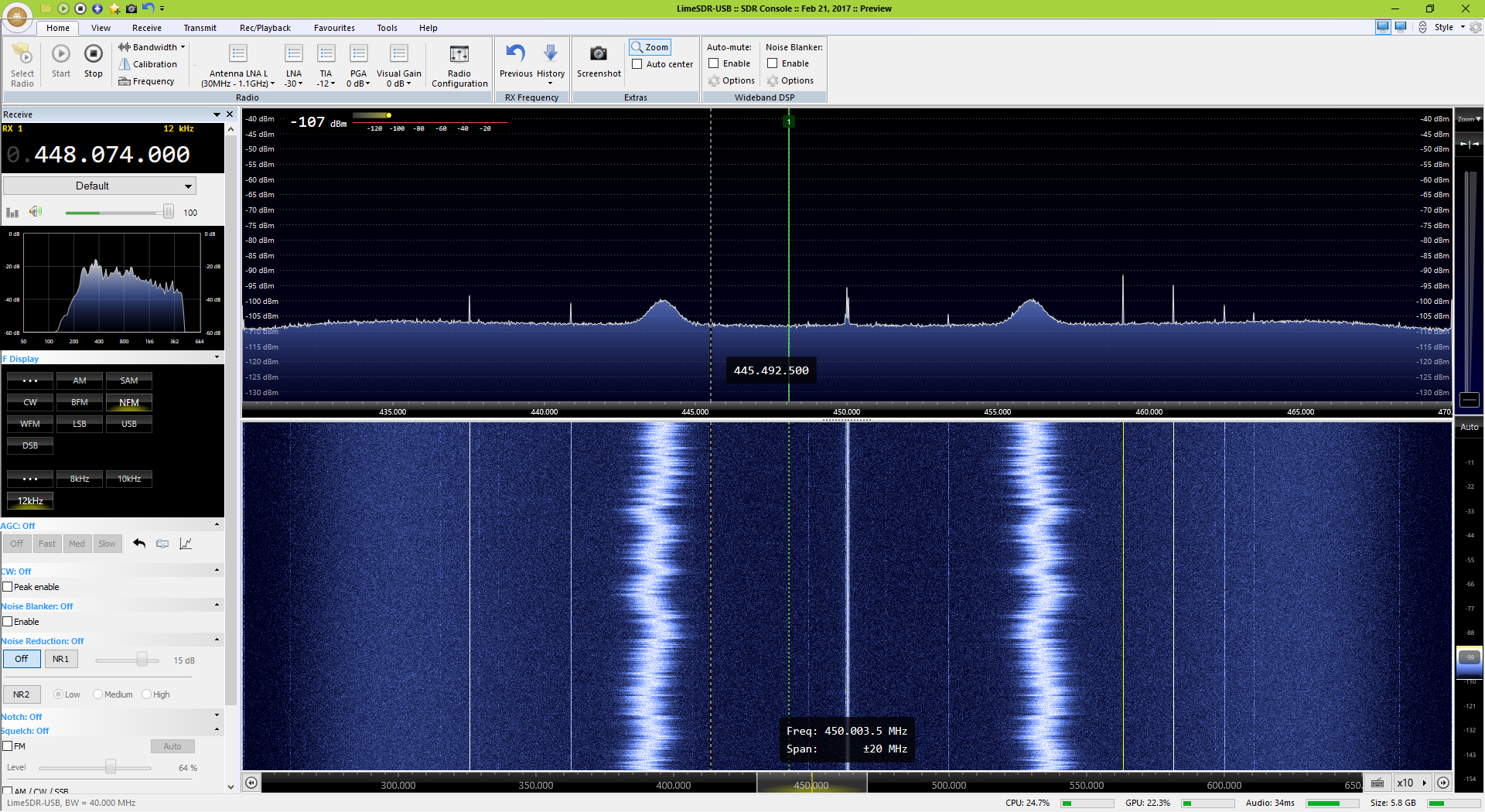Viewport: 1485px width, 812px height.
Task: Select Medium NR2 radio option
Action: point(98,694)
